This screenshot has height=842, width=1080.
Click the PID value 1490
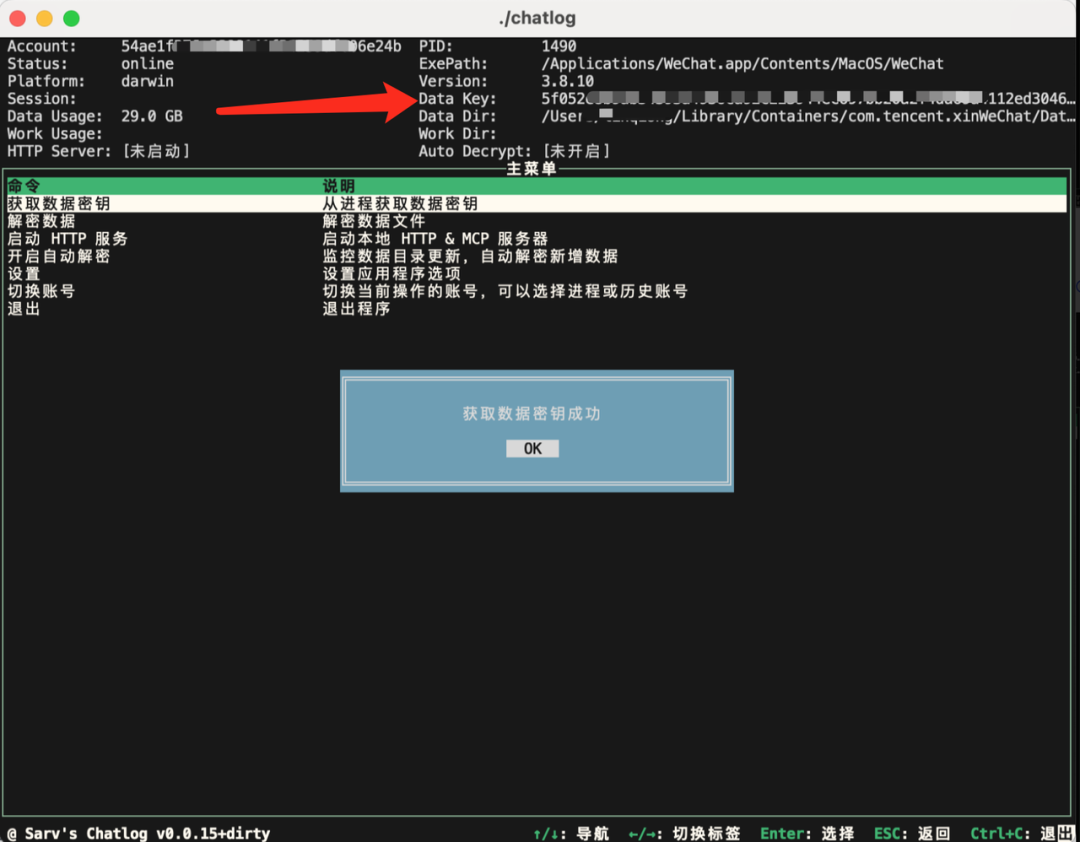pos(559,46)
